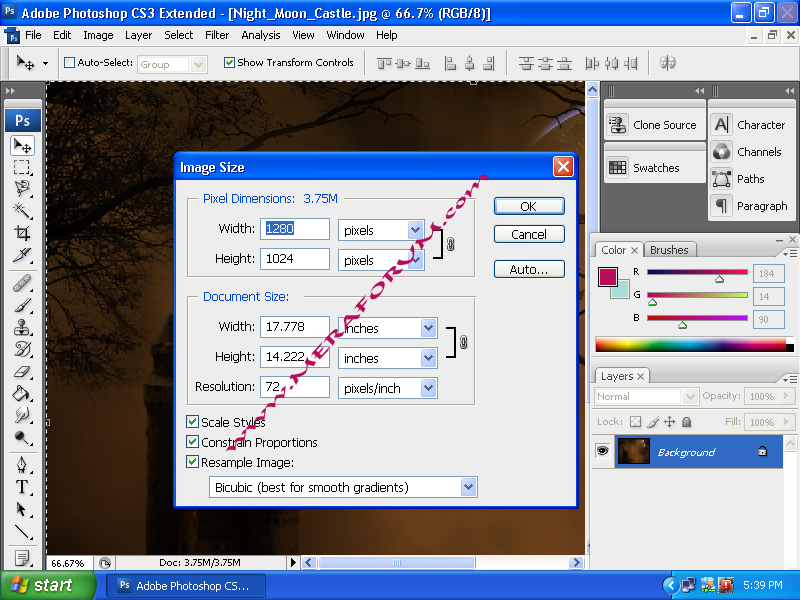Click the R color slider
Viewport: 800px width, 600px height.
(x=697, y=272)
